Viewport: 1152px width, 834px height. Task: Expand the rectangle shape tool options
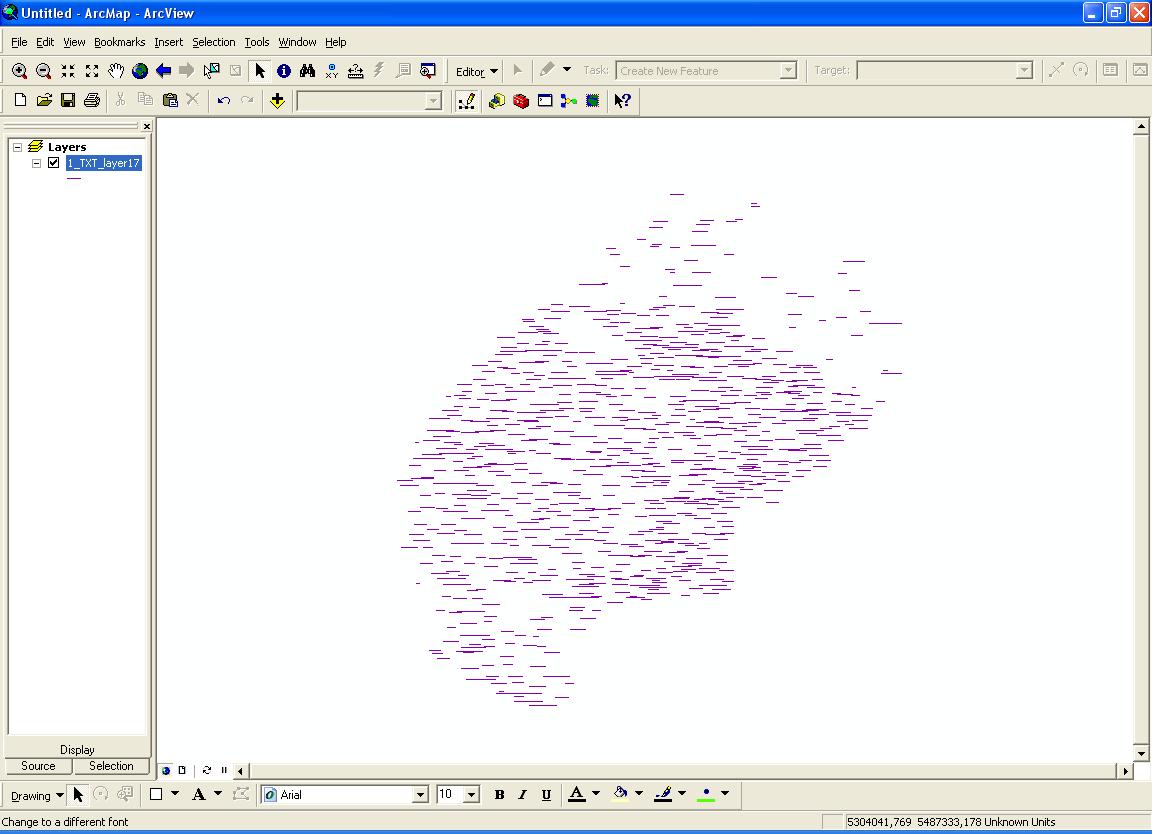(175, 794)
